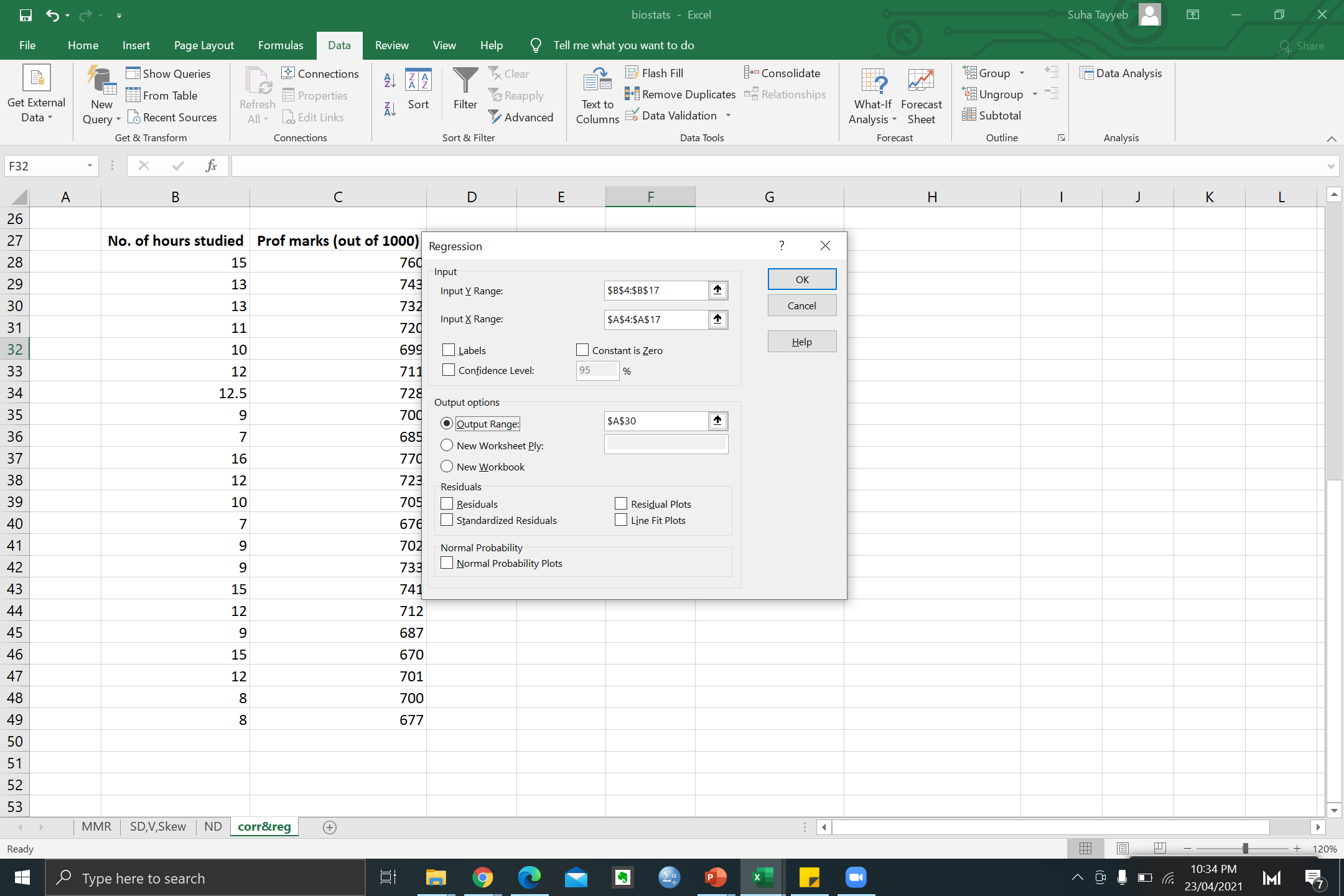Click Cancel to dismiss Regression dialog
Image resolution: width=1344 pixels, height=896 pixels.
[x=799, y=305]
